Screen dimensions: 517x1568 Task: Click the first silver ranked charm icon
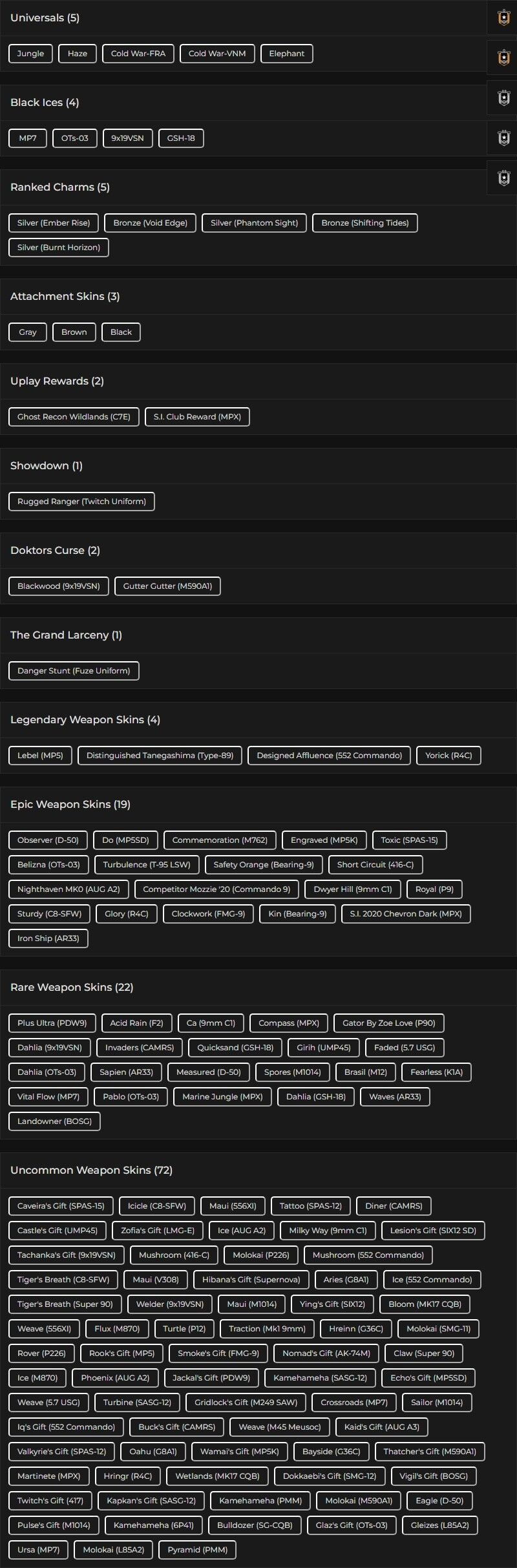(x=503, y=98)
